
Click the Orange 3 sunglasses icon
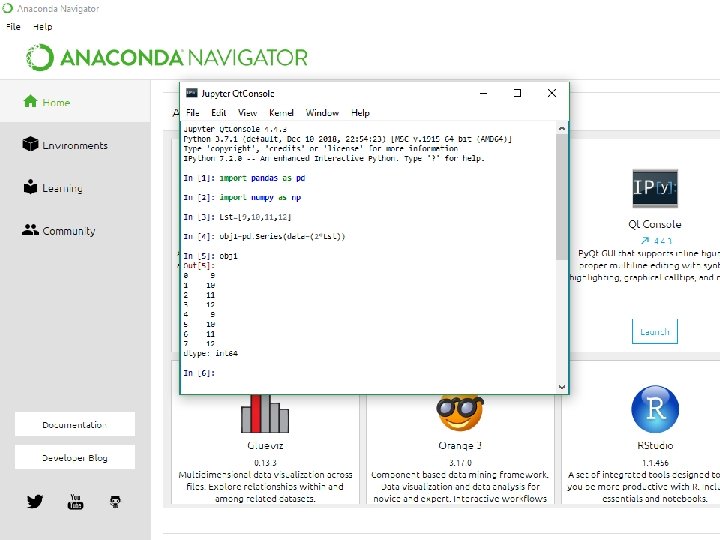click(460, 412)
